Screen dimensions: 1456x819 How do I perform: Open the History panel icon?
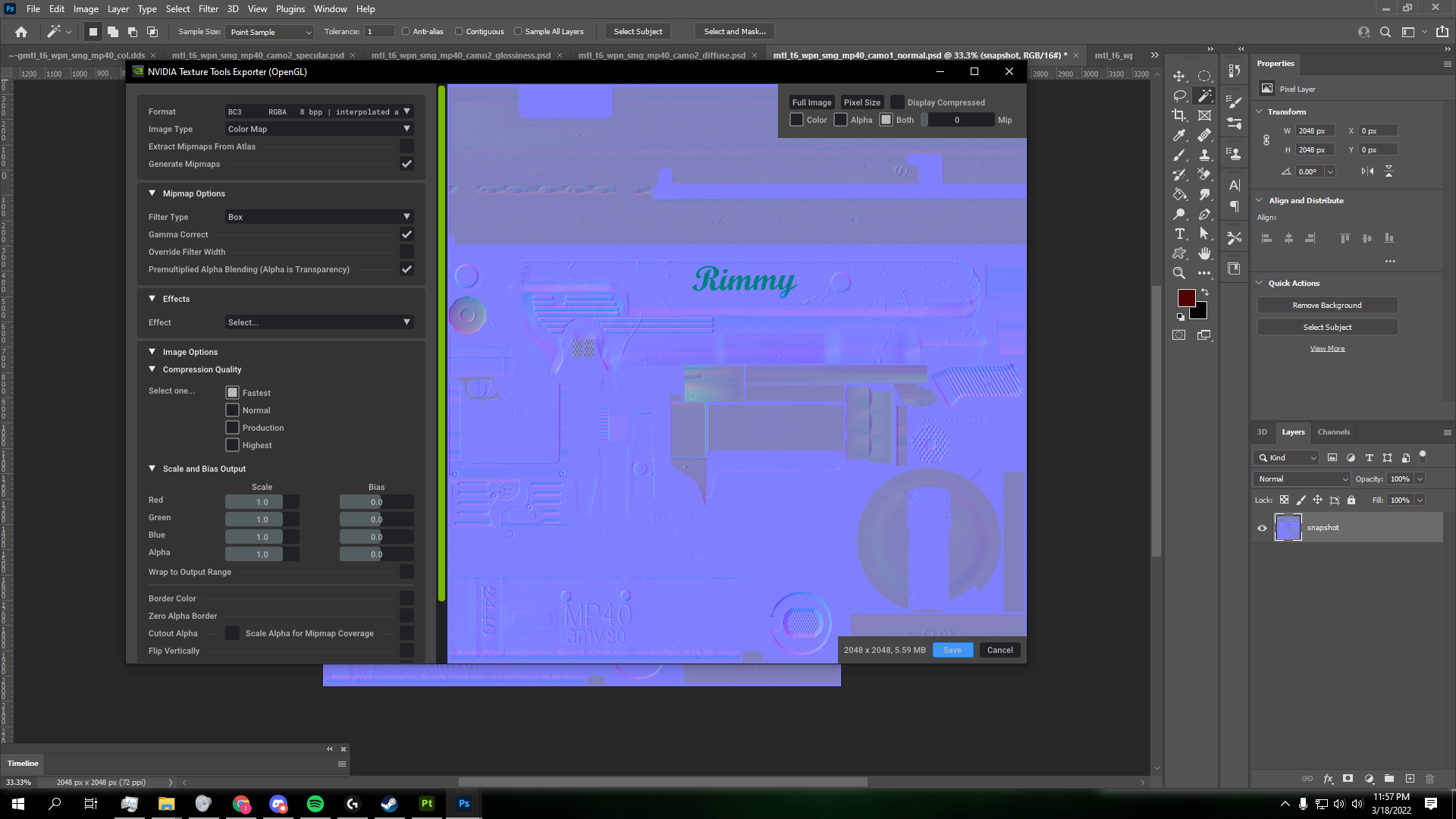[1235, 71]
